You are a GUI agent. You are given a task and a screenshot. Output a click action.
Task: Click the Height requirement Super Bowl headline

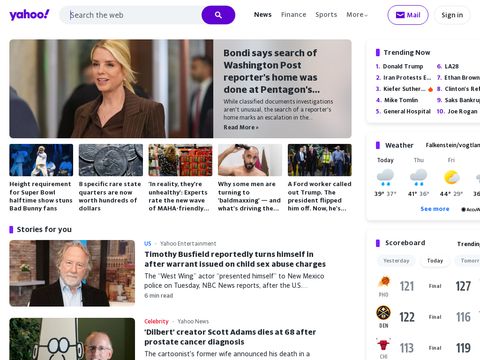(x=41, y=196)
